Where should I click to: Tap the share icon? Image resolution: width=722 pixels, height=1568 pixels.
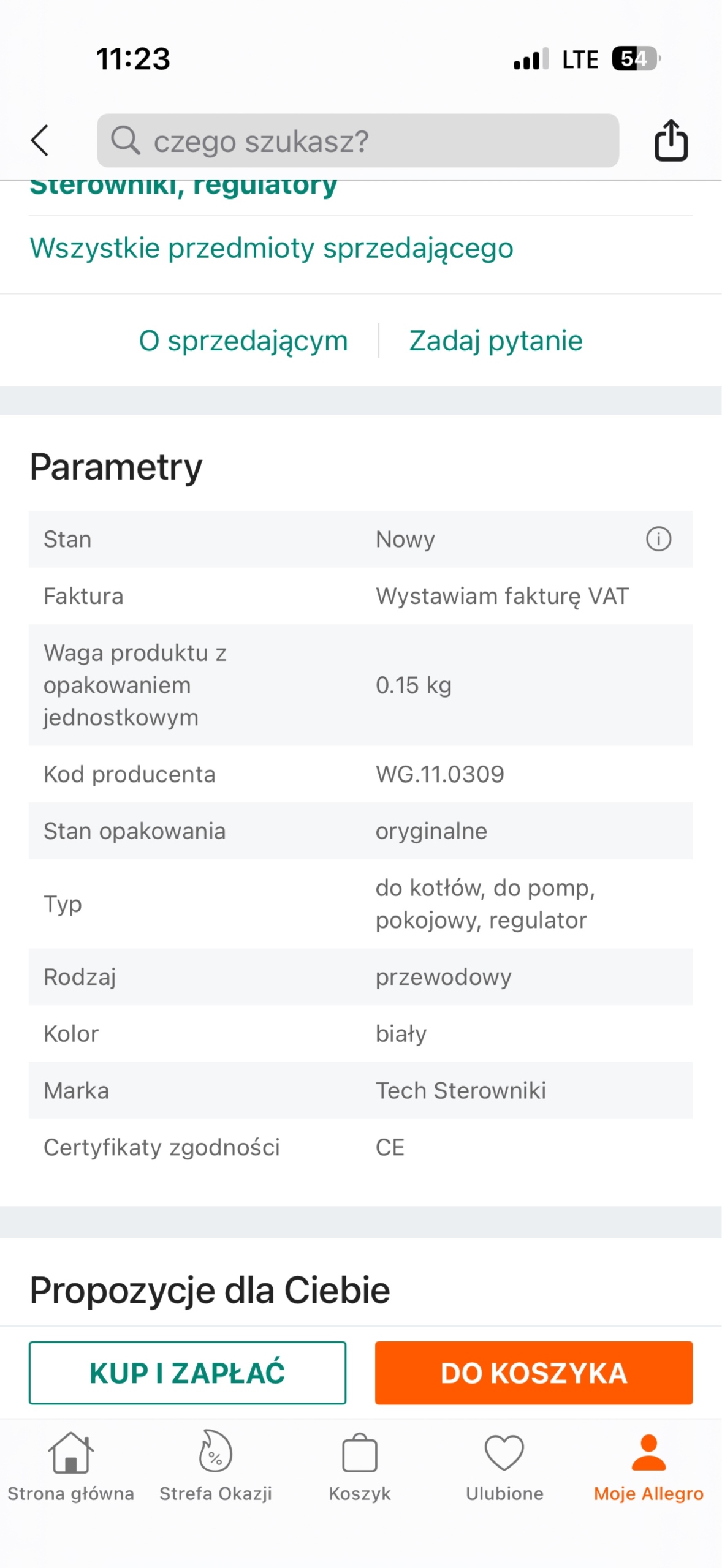[671, 140]
